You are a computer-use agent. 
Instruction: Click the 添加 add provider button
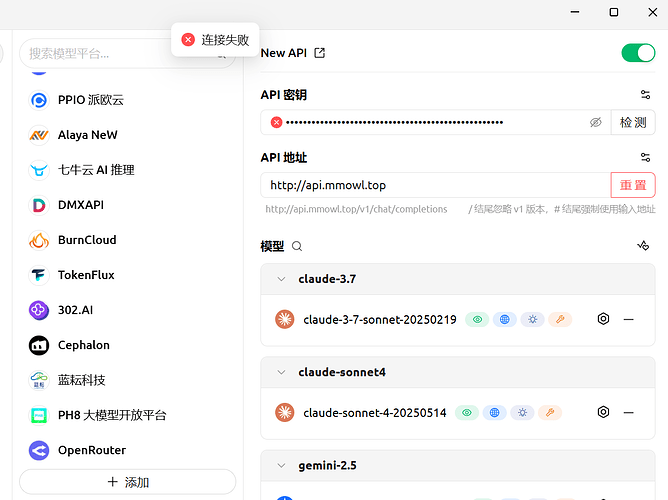pos(128,482)
